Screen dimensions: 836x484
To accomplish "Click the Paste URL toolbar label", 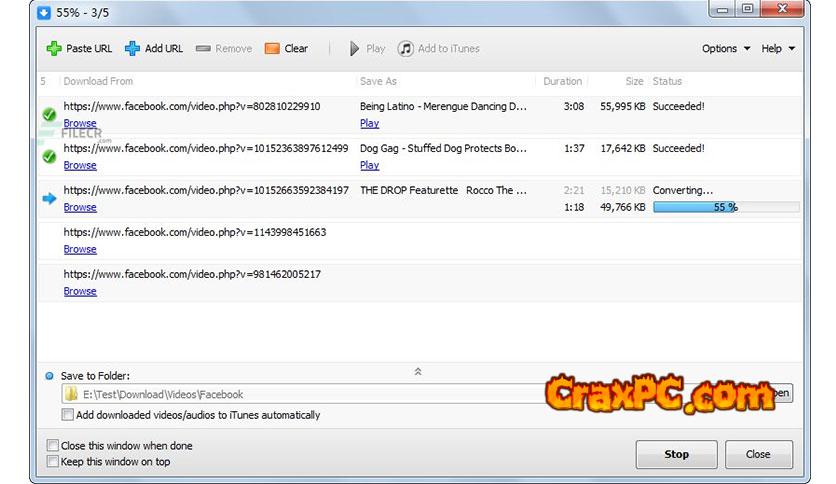I will (89, 49).
